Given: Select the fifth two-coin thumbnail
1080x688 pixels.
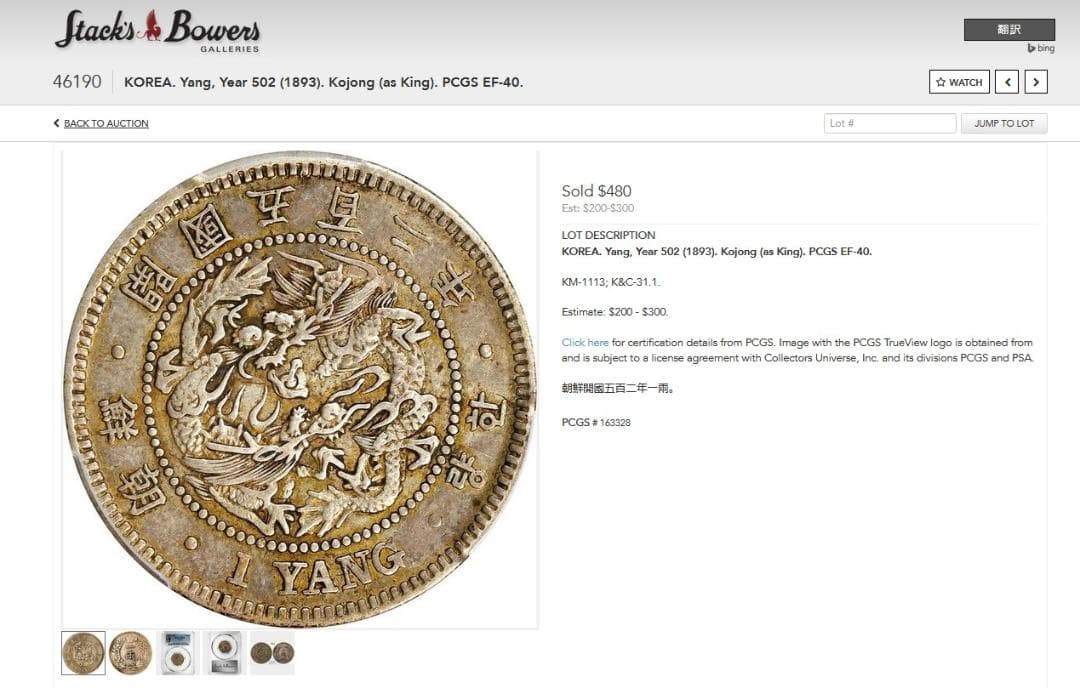Looking at the screenshot, I should point(272,653).
